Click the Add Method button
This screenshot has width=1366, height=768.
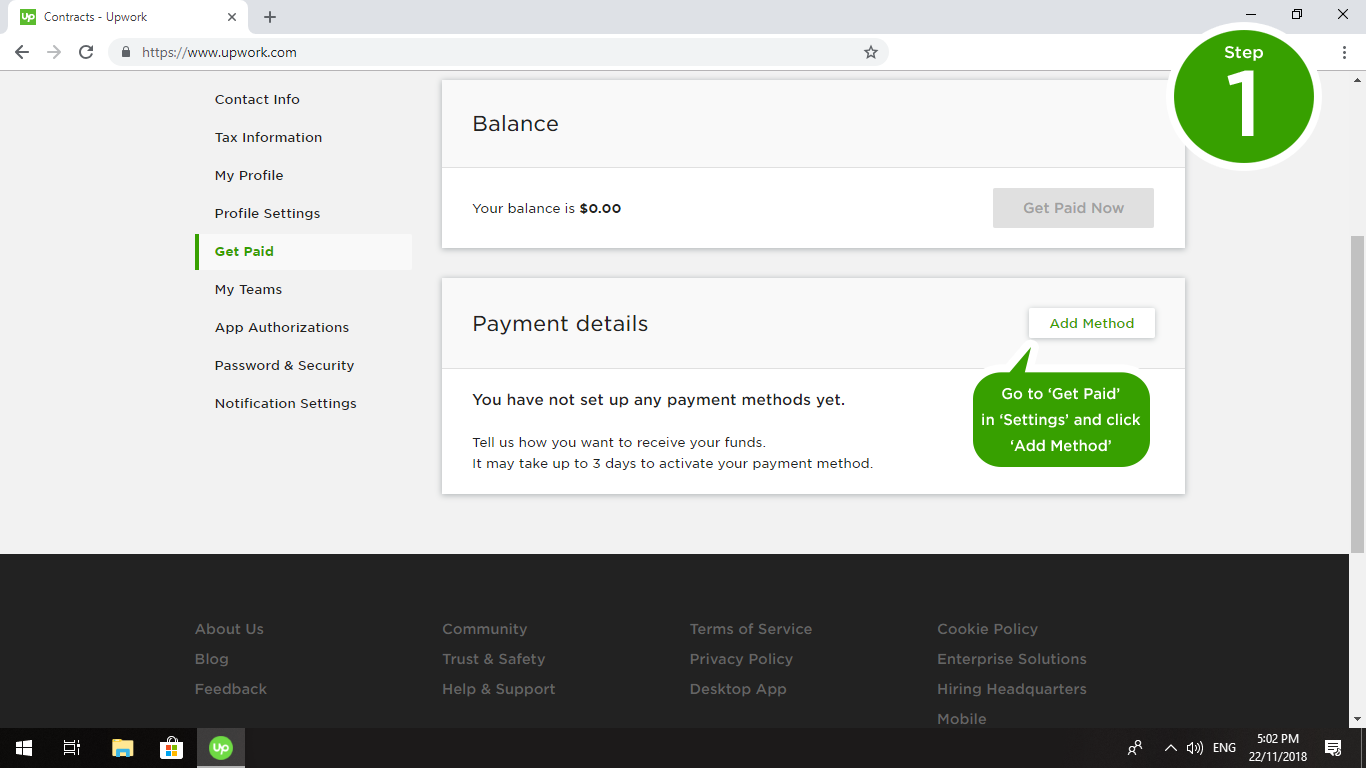click(1092, 323)
